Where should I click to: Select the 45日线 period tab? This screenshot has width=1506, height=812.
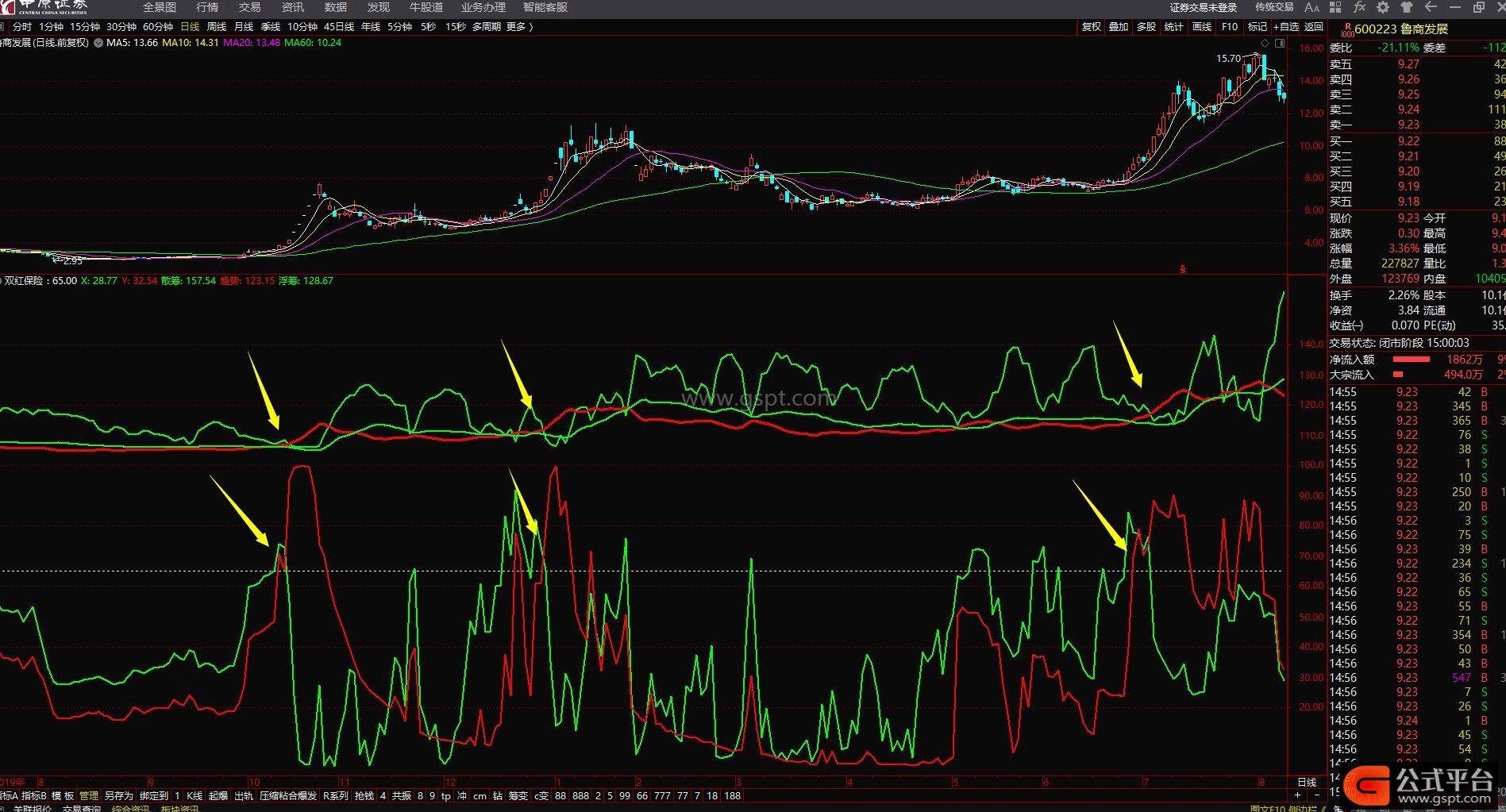pyautogui.click(x=339, y=27)
